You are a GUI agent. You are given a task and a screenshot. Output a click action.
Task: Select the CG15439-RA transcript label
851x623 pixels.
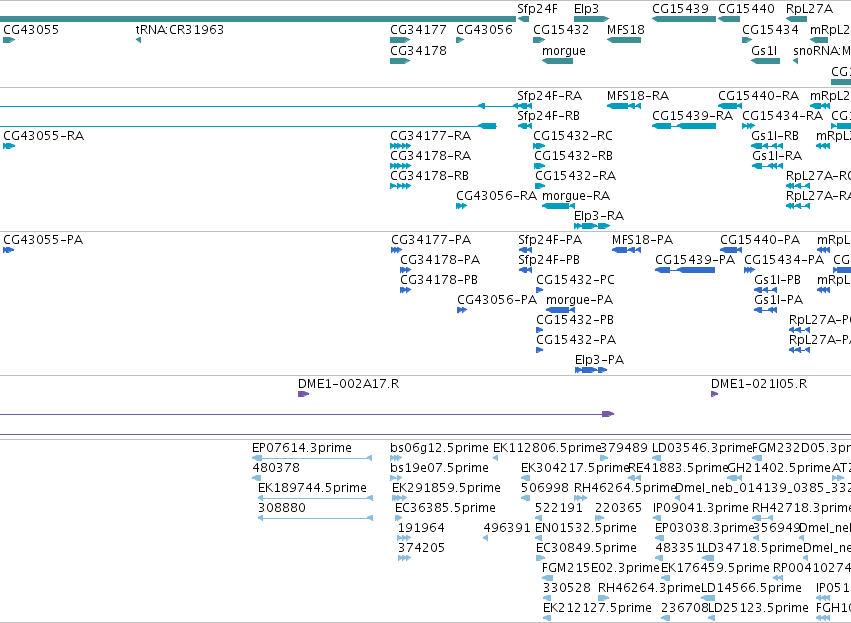(x=692, y=116)
